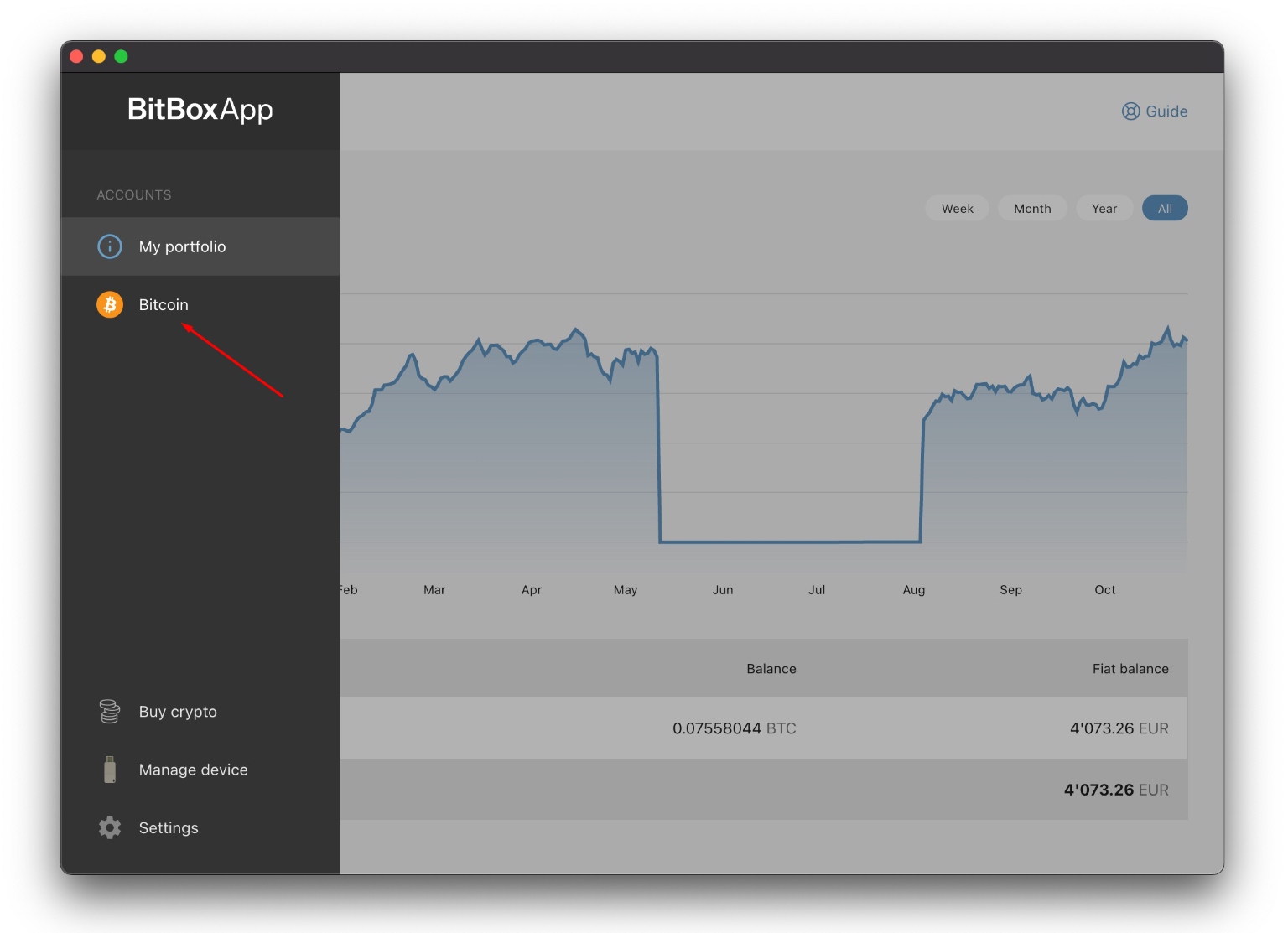Click the ACCOUNTS section label
The image size is (1288, 933).
(x=134, y=195)
